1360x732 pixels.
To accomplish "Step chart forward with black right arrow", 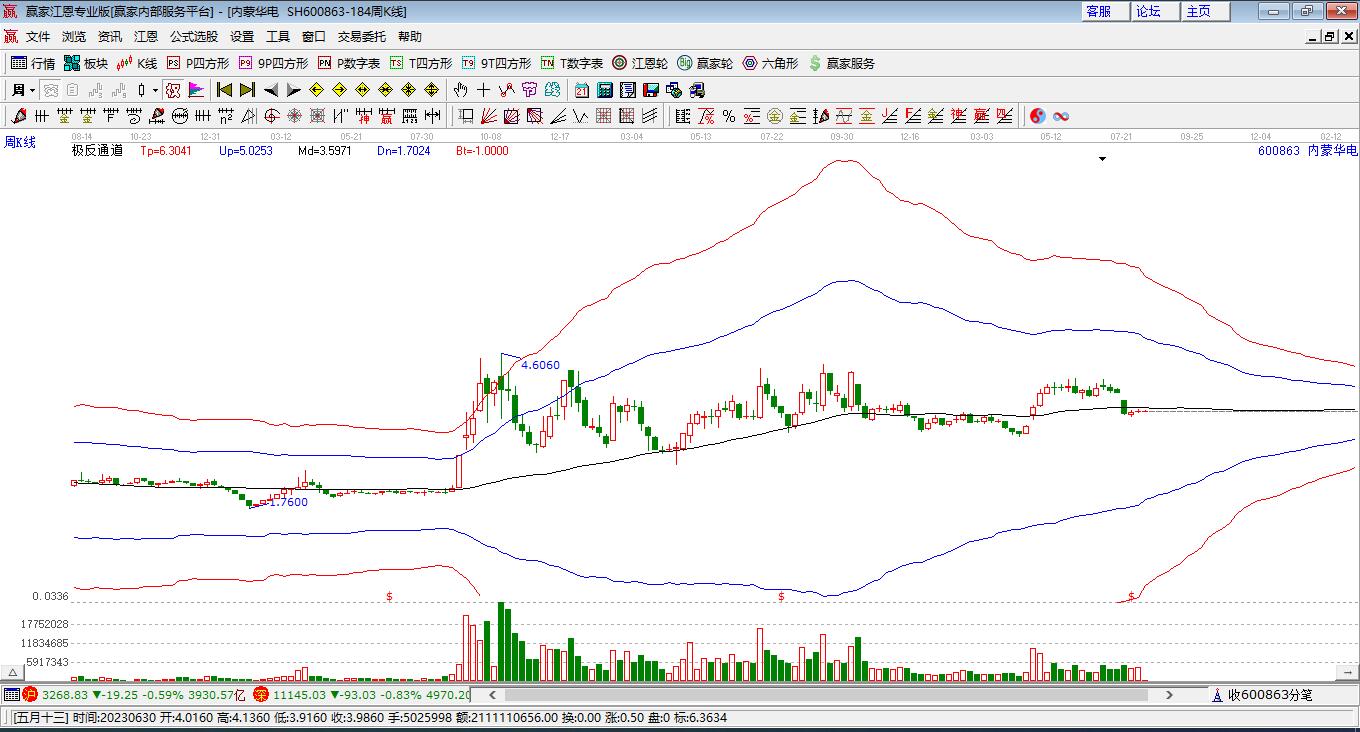I will (x=293, y=90).
